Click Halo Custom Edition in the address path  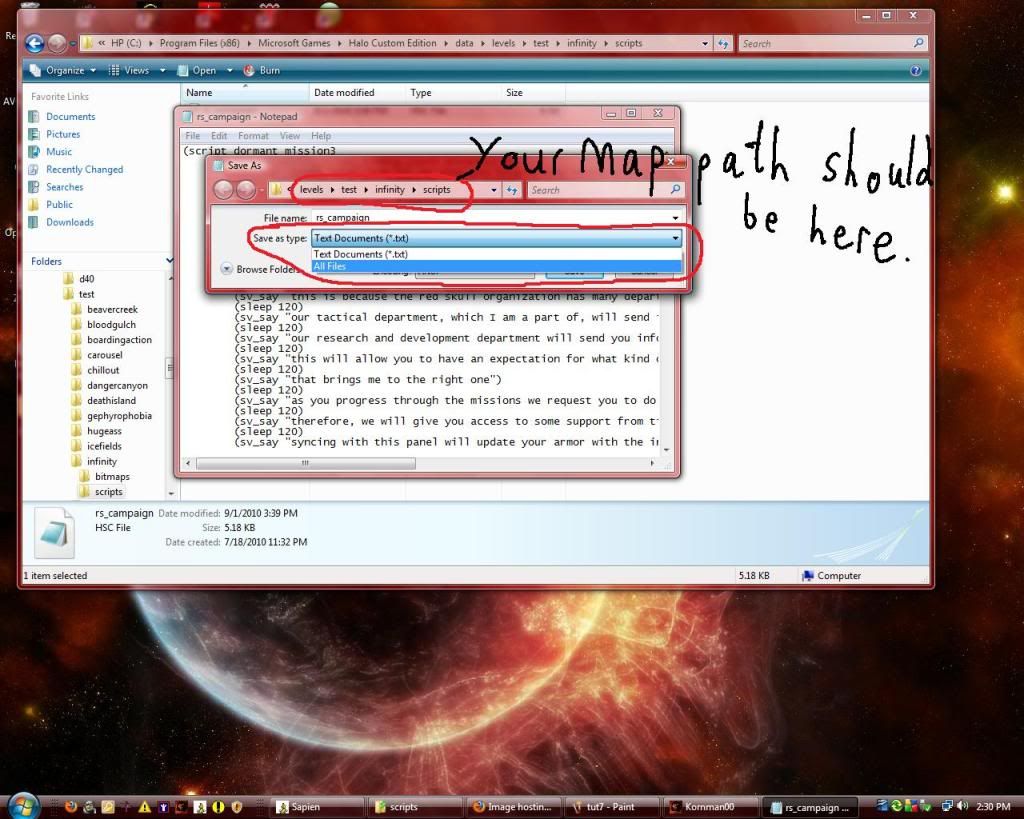(x=392, y=43)
